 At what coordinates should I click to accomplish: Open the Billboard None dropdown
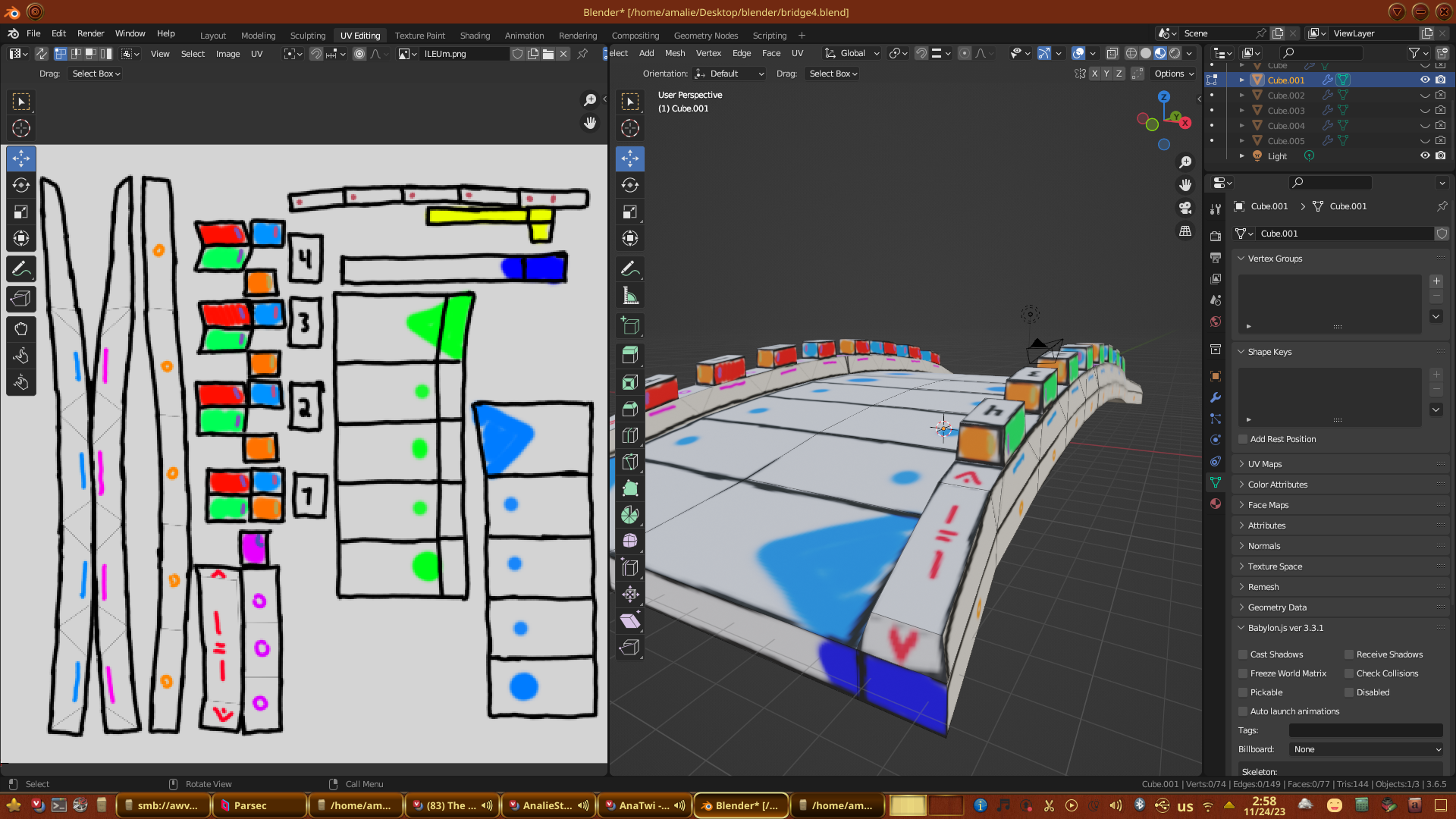click(x=1366, y=749)
